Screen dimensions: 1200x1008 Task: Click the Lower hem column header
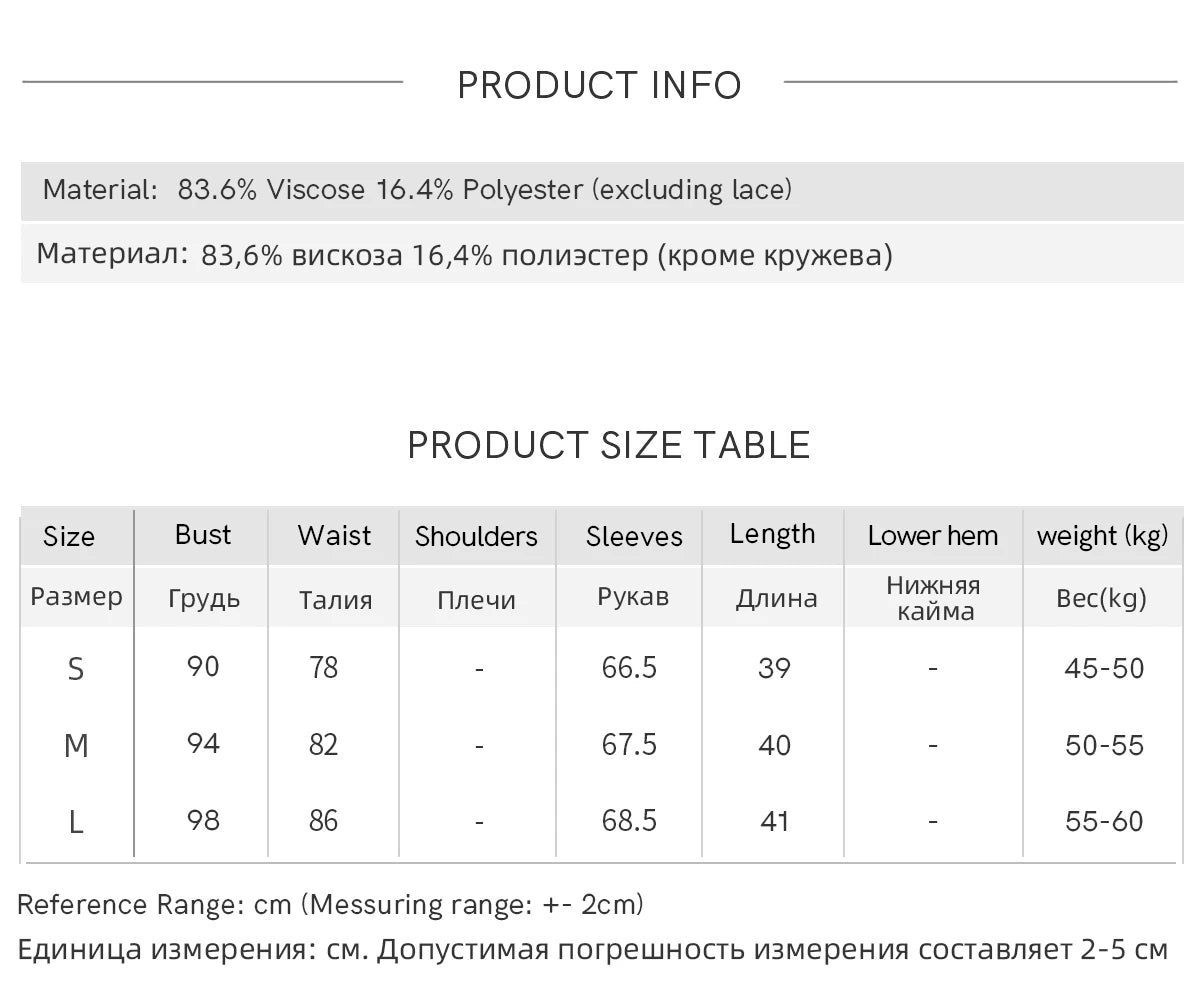[932, 536]
